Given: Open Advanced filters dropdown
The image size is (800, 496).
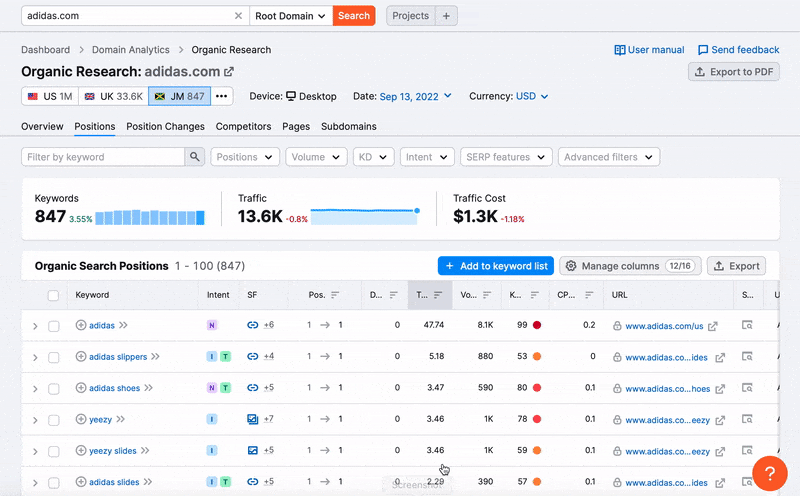Looking at the screenshot, I should click(609, 157).
